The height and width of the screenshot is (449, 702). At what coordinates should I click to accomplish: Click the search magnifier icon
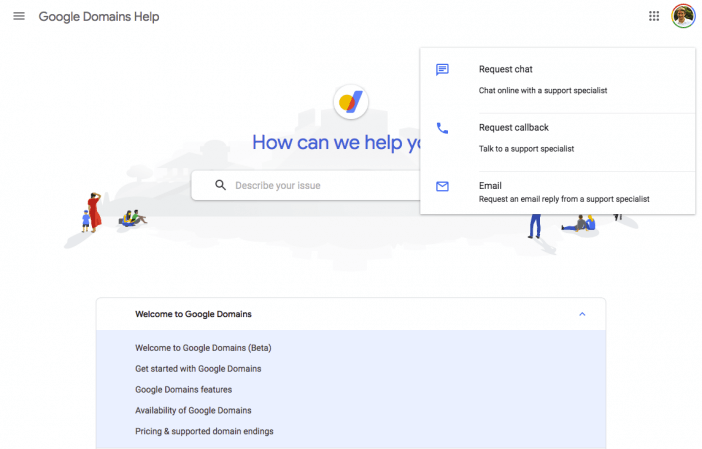coord(220,185)
